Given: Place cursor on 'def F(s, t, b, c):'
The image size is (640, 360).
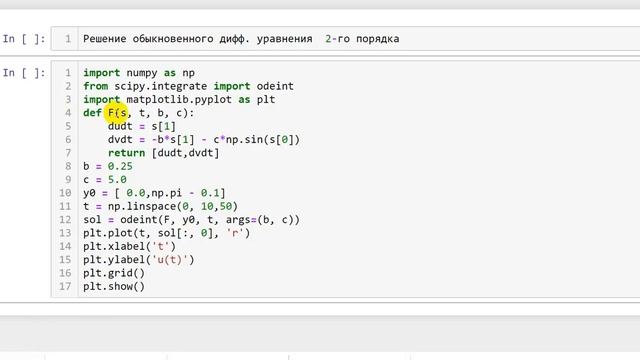Looking at the screenshot, I should point(139,113).
